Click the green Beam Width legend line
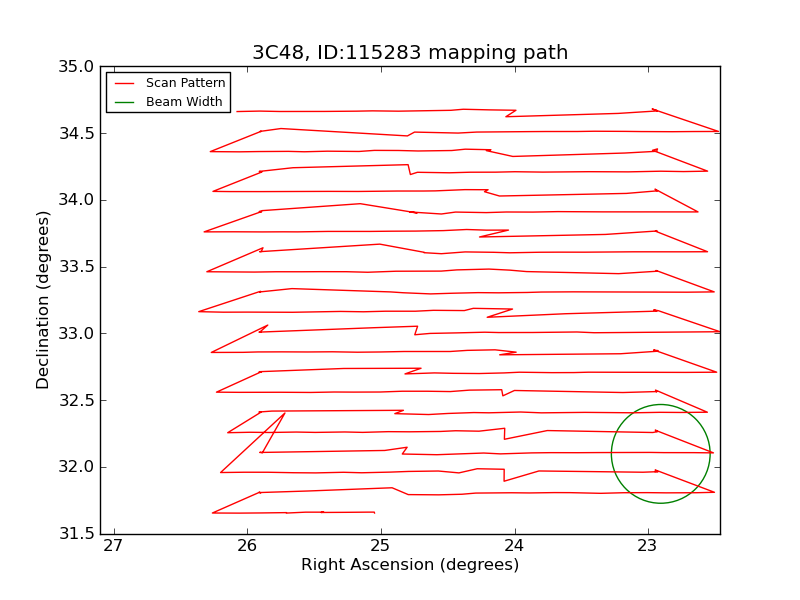Image resolution: width=800 pixels, height=600 pixels. pyautogui.click(x=124, y=103)
